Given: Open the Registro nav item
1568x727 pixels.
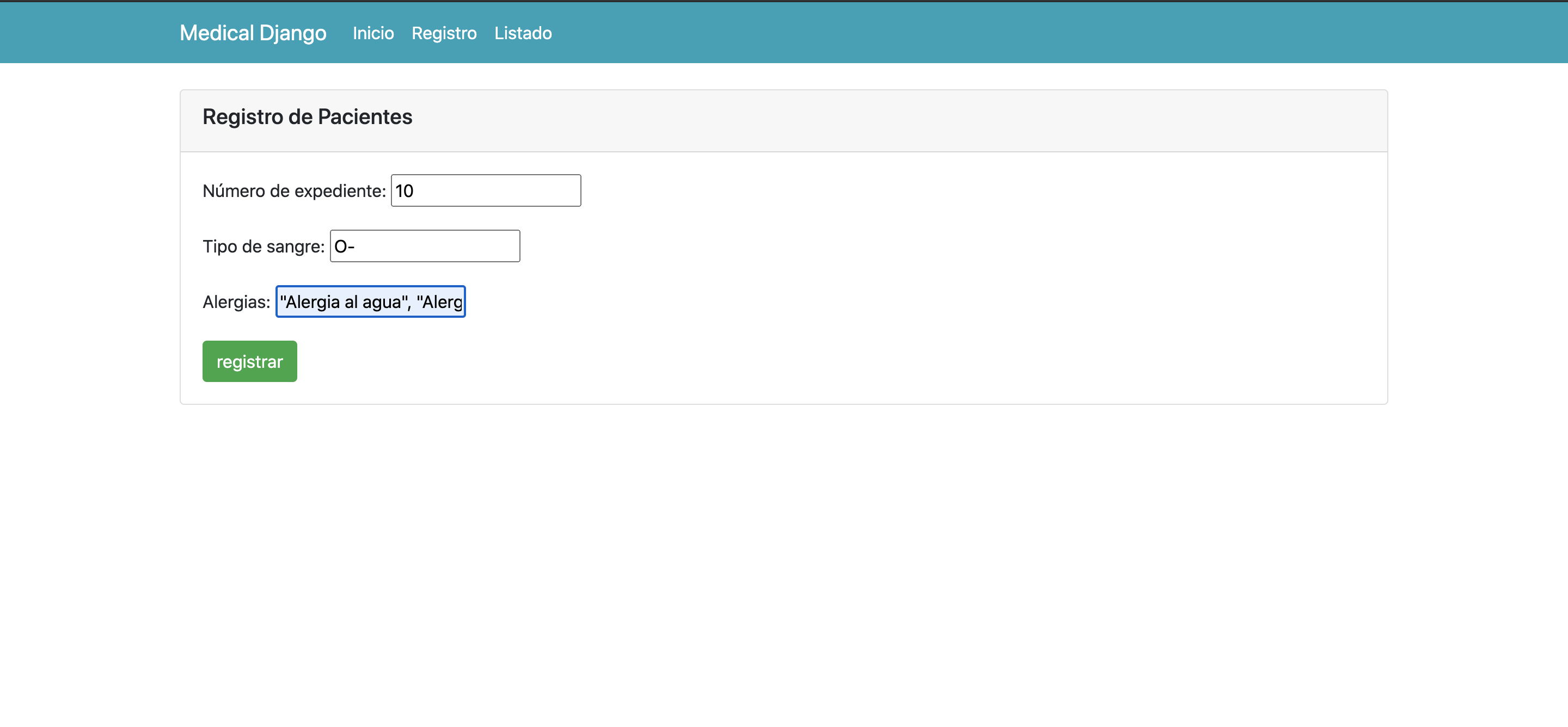Looking at the screenshot, I should click(444, 33).
